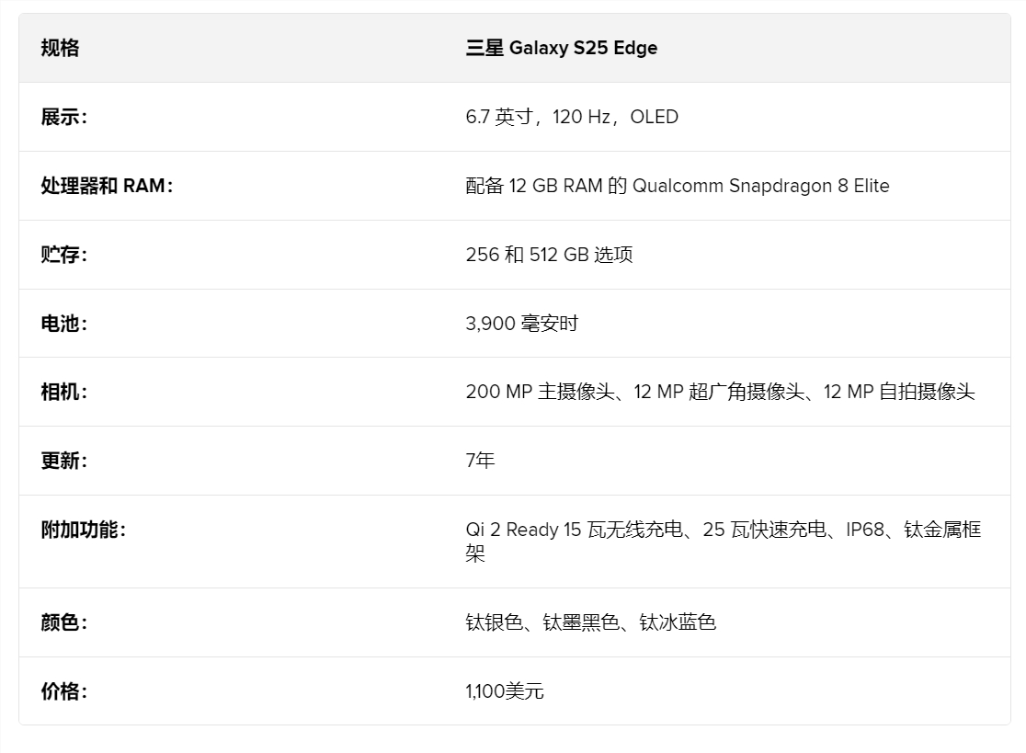Click the 规格 header cell
The height and width of the screenshot is (753, 1026).
tap(60, 48)
